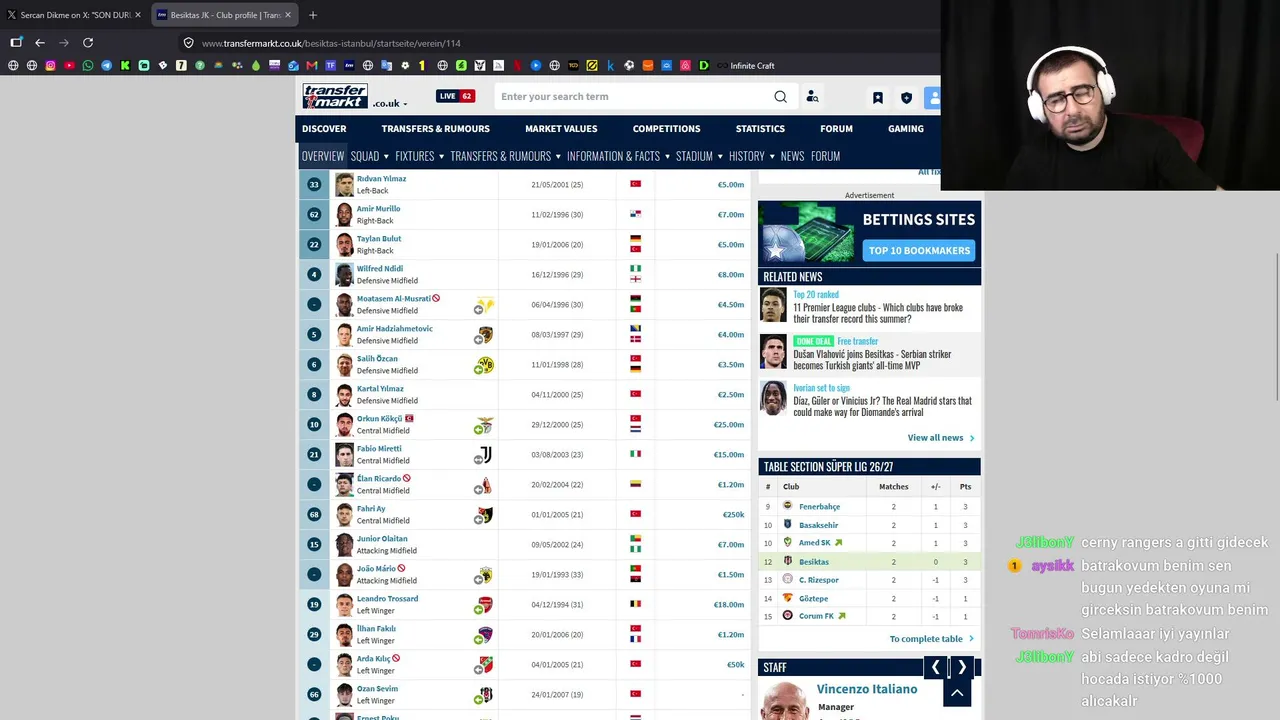Viewport: 1280px width, 720px height.
Task: Click the back-to-top arrow button
Action: [957, 692]
